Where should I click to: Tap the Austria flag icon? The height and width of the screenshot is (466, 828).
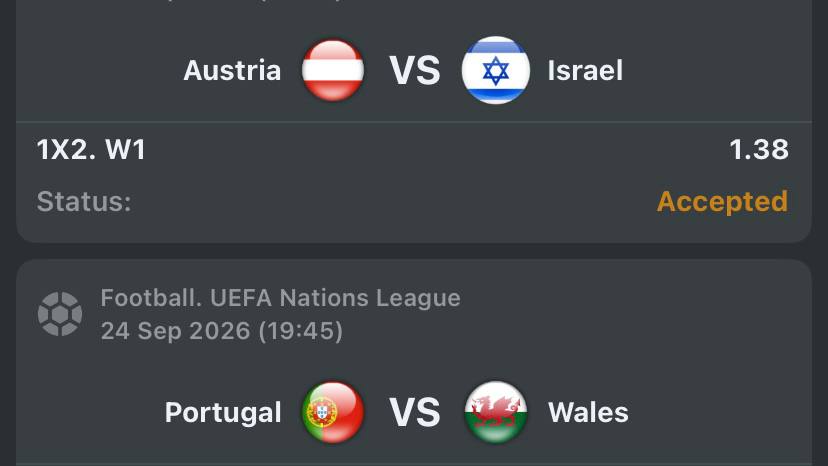[x=333, y=70]
